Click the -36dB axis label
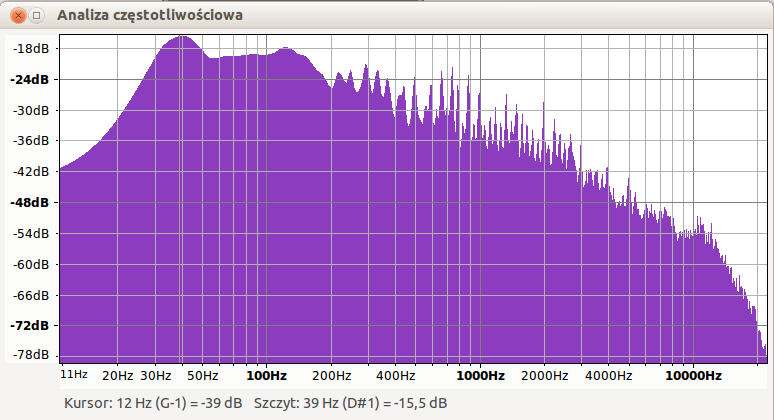774x420 pixels. click(x=31, y=141)
